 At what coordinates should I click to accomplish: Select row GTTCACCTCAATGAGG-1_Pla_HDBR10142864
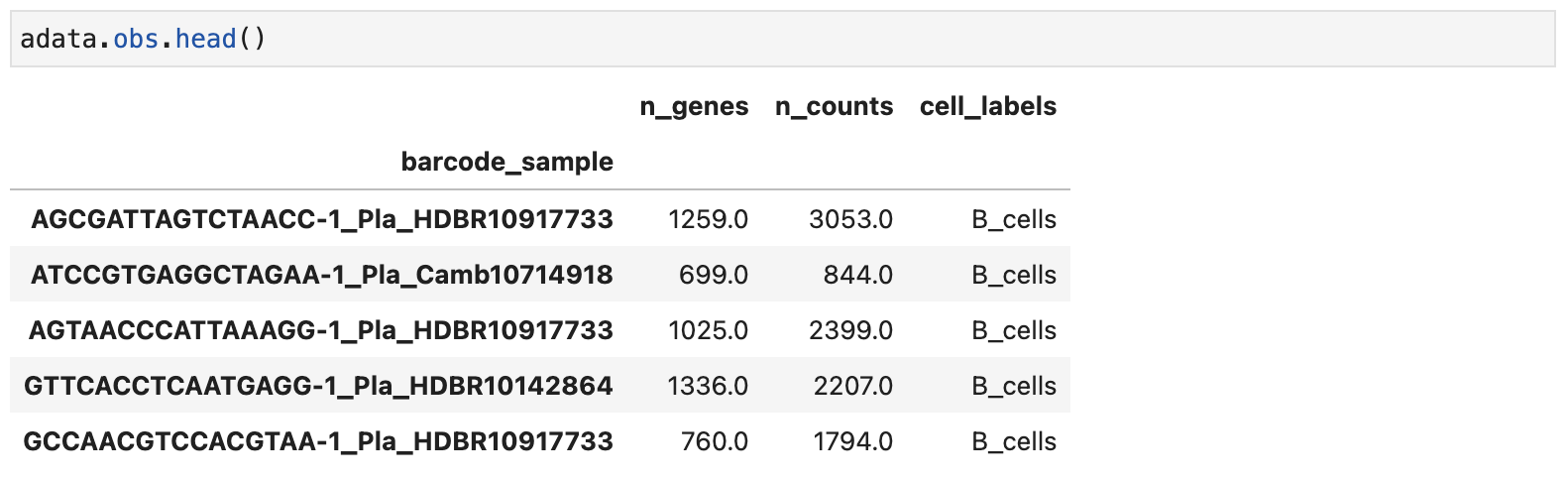point(540,386)
